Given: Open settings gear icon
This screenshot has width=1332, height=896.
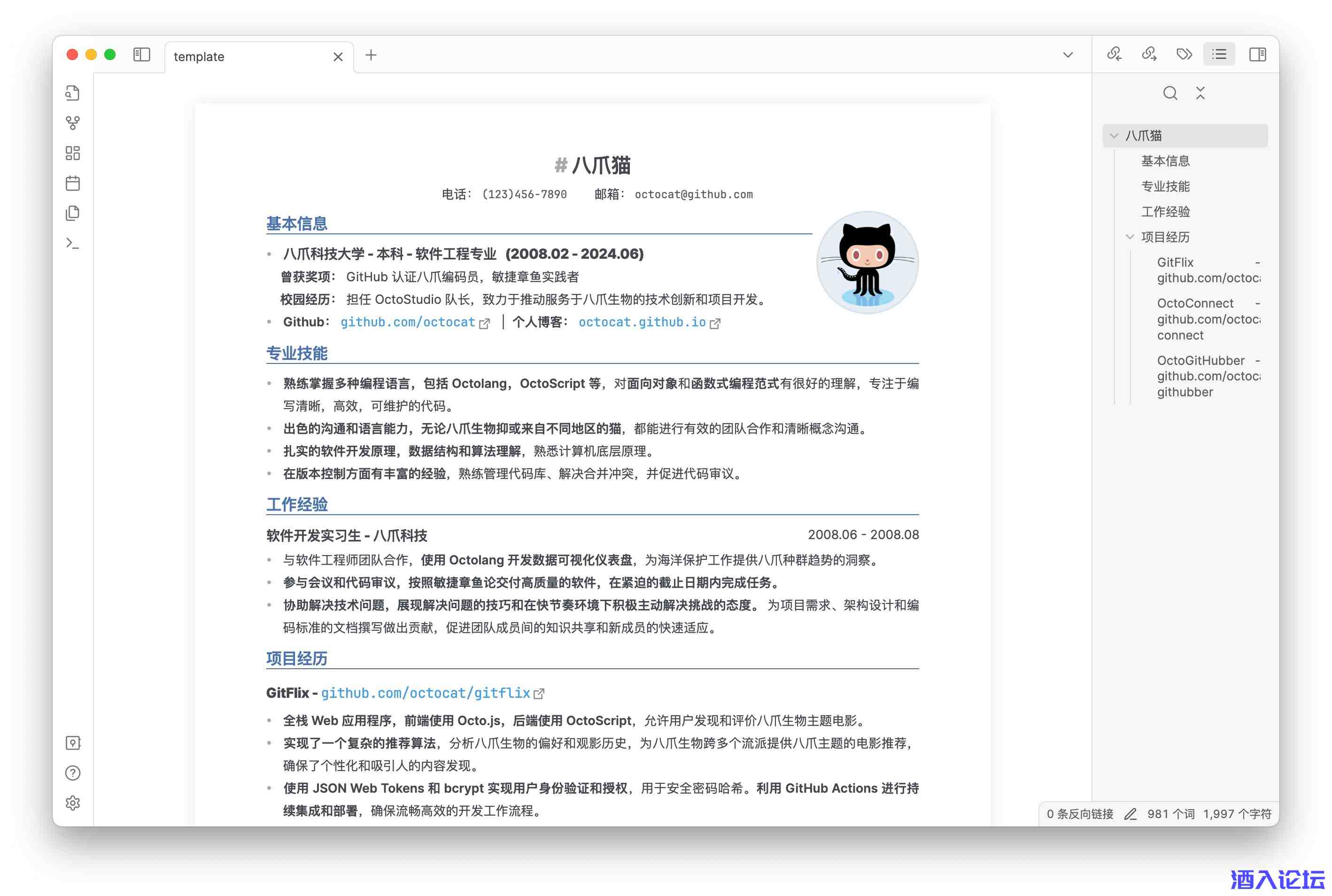Looking at the screenshot, I should click(x=73, y=803).
